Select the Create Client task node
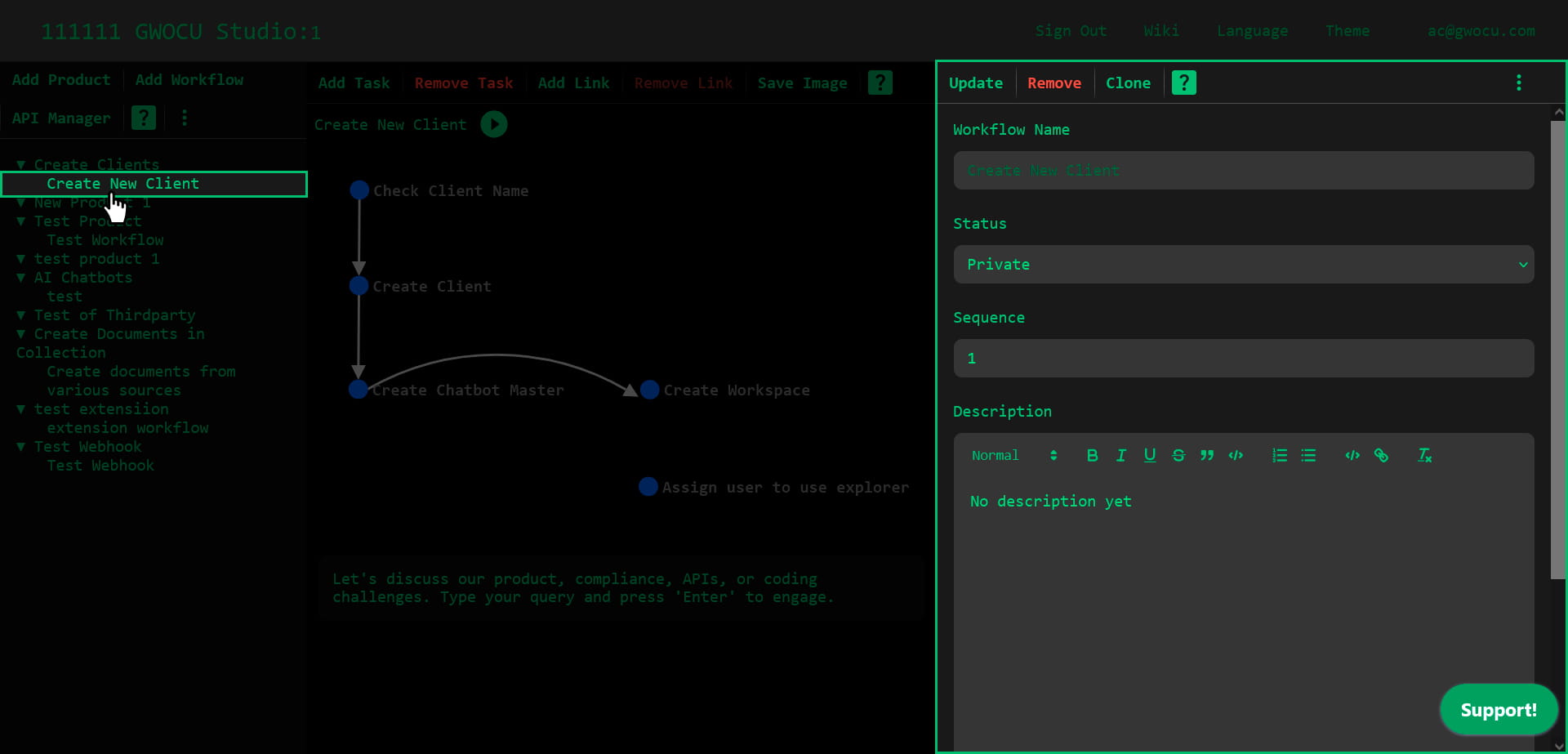This screenshot has width=1568, height=754. point(359,286)
